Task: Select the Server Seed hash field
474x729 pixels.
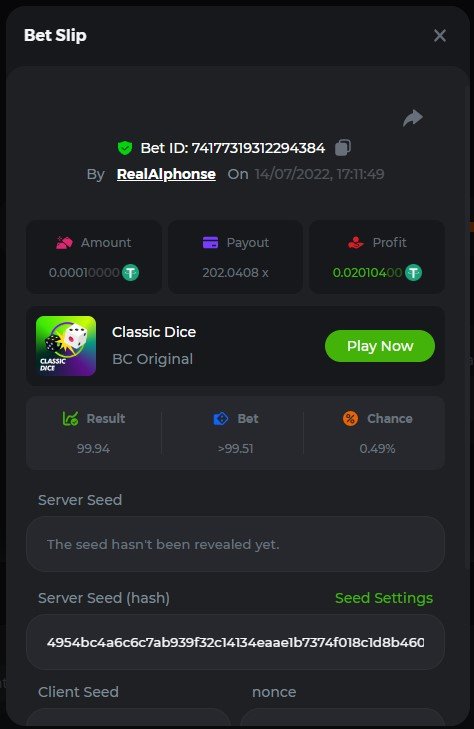Action: coord(235,642)
